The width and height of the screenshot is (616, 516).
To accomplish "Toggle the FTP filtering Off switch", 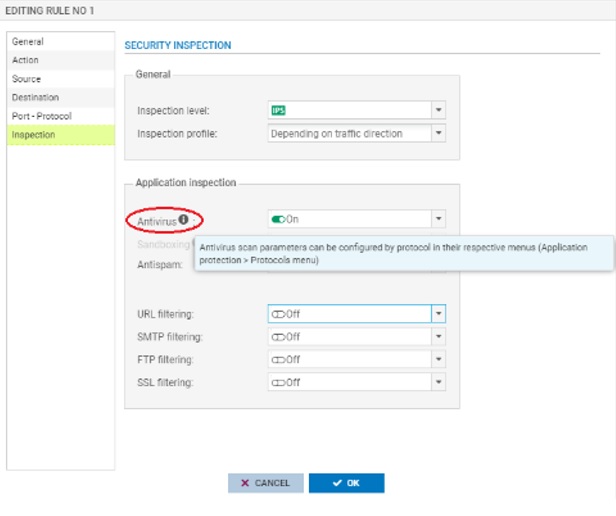I will [278, 360].
